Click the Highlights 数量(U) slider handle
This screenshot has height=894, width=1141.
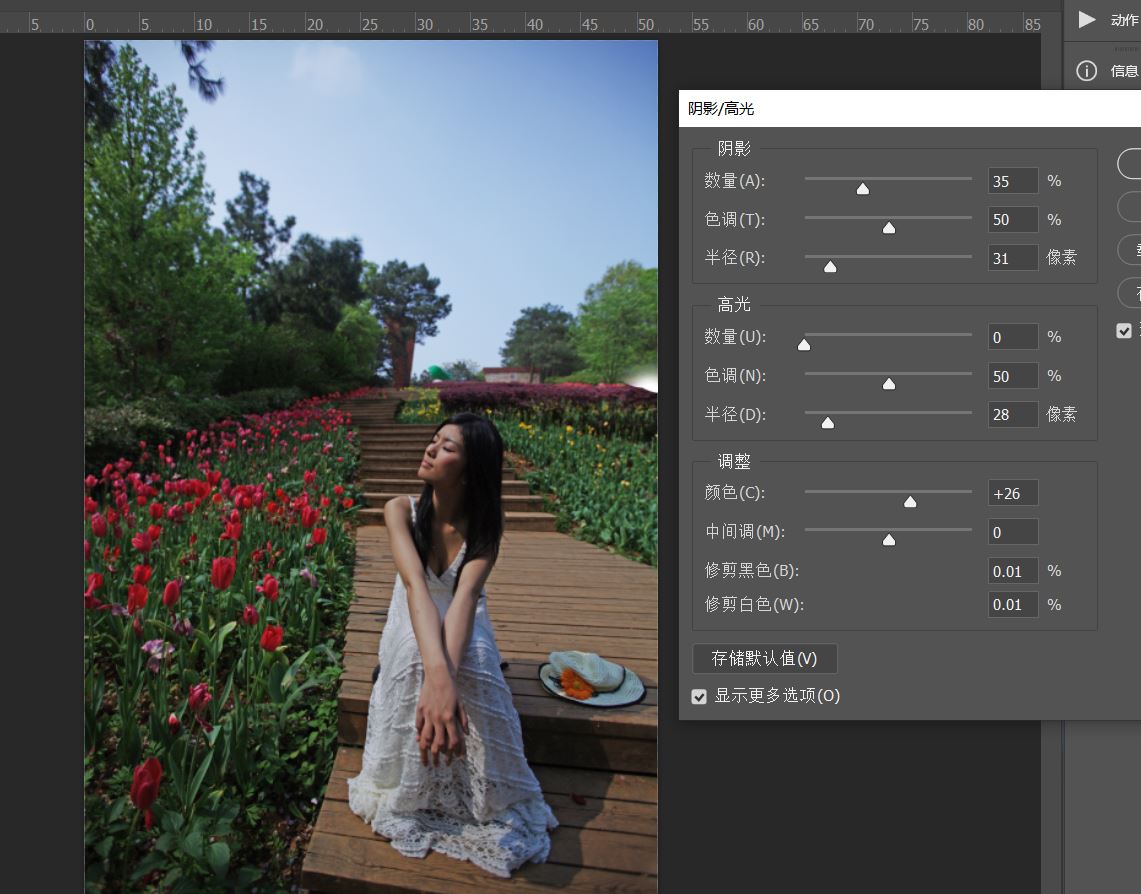(803, 345)
